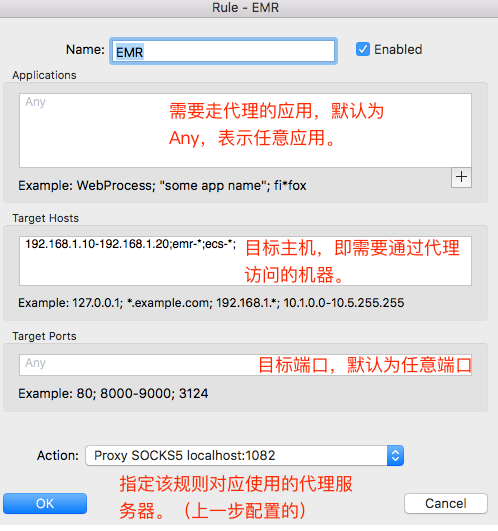
Task: Click the plus icon to add application
Action: click(x=461, y=177)
